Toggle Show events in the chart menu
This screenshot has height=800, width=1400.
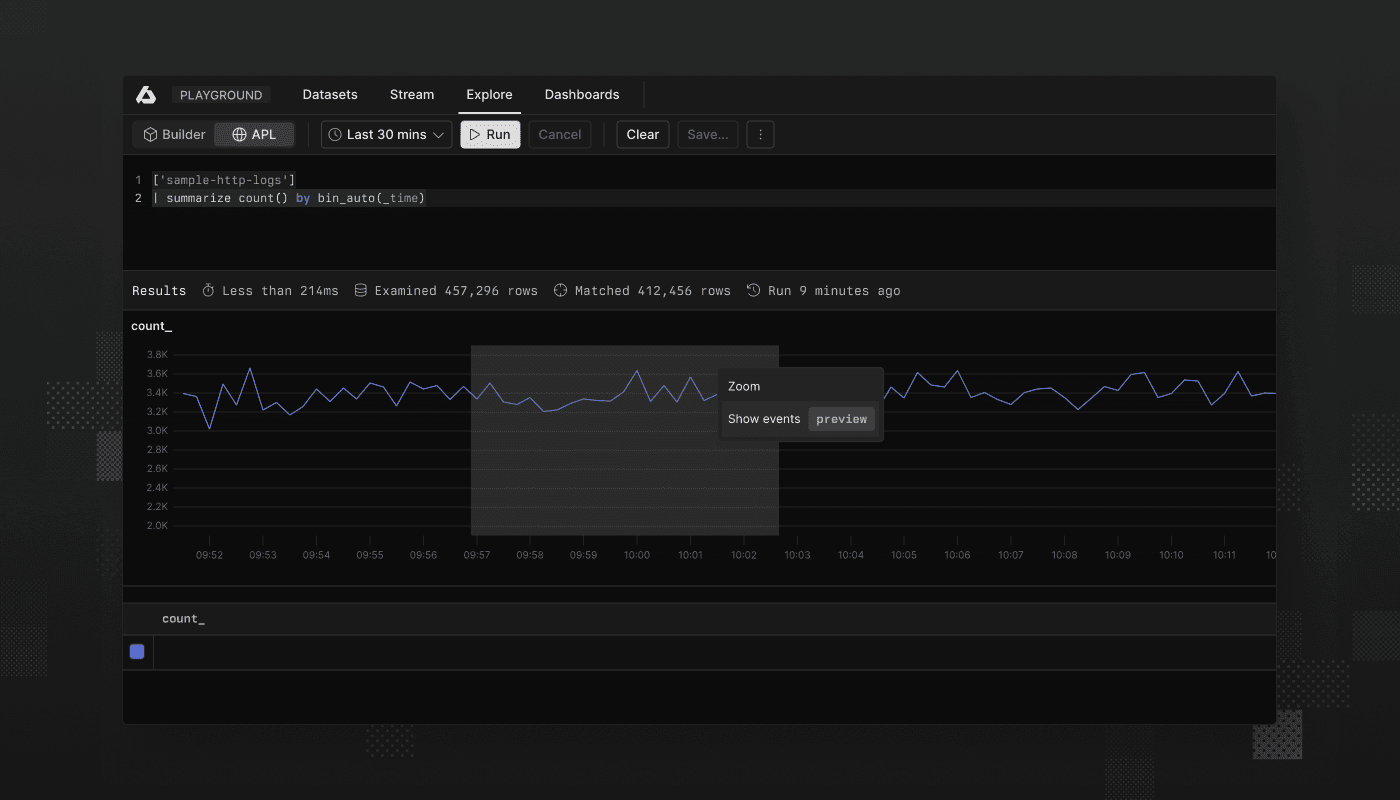tap(764, 418)
